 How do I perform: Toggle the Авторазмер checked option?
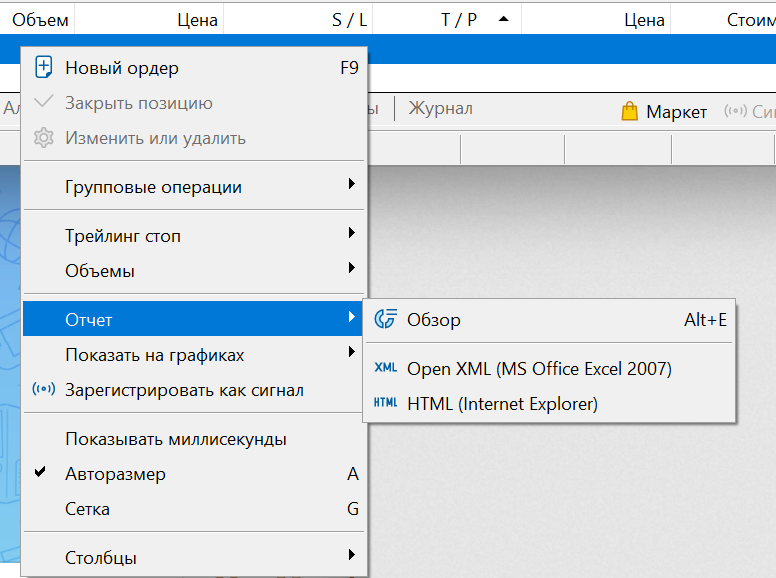pyautogui.click(x=195, y=474)
